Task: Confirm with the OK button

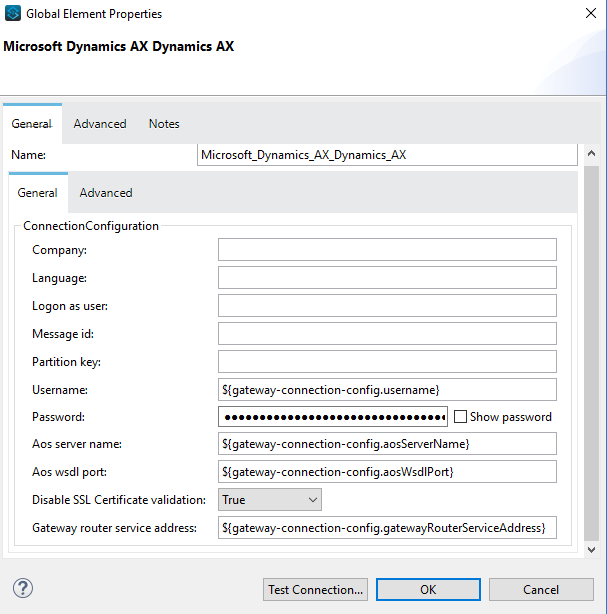Action: pos(428,589)
